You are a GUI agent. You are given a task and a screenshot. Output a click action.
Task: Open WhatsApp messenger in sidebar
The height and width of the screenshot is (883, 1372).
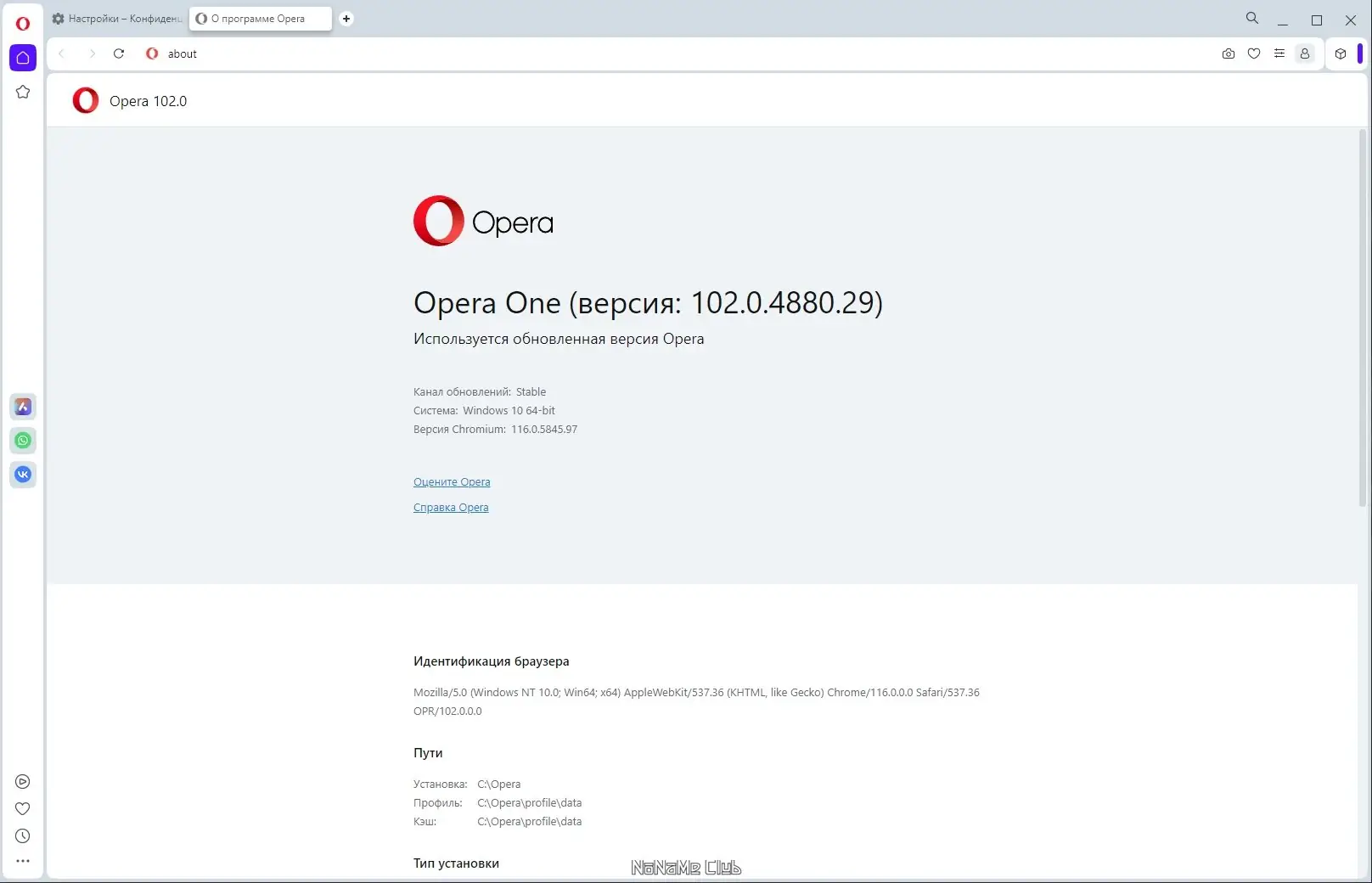23,441
